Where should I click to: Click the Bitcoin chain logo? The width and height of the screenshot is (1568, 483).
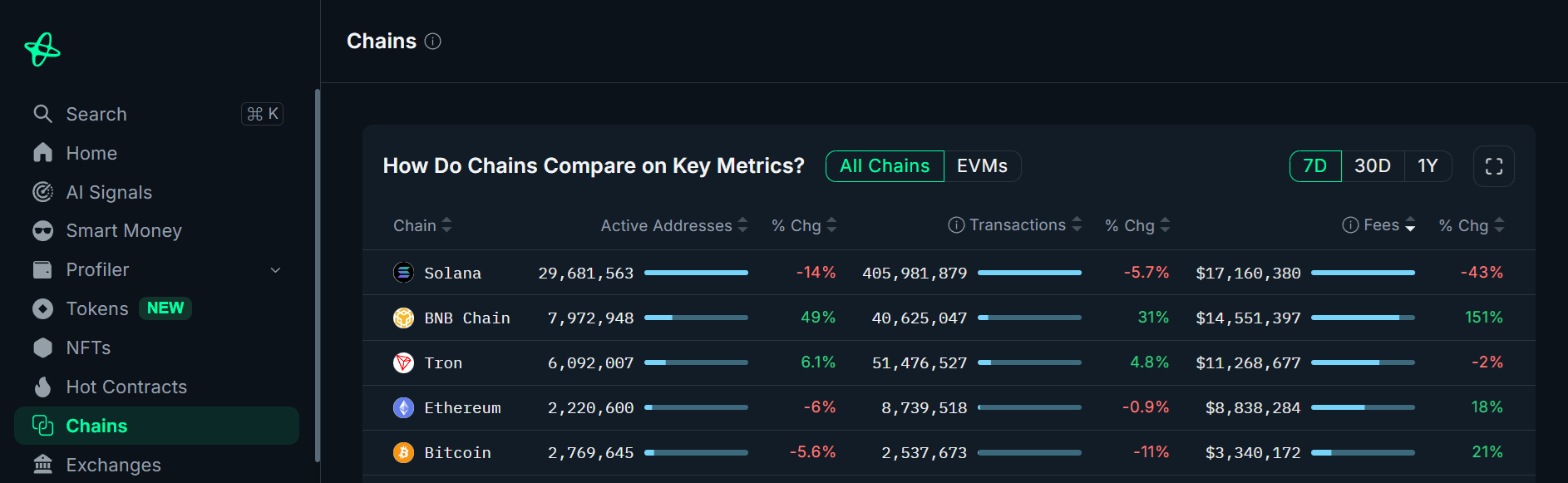403,452
